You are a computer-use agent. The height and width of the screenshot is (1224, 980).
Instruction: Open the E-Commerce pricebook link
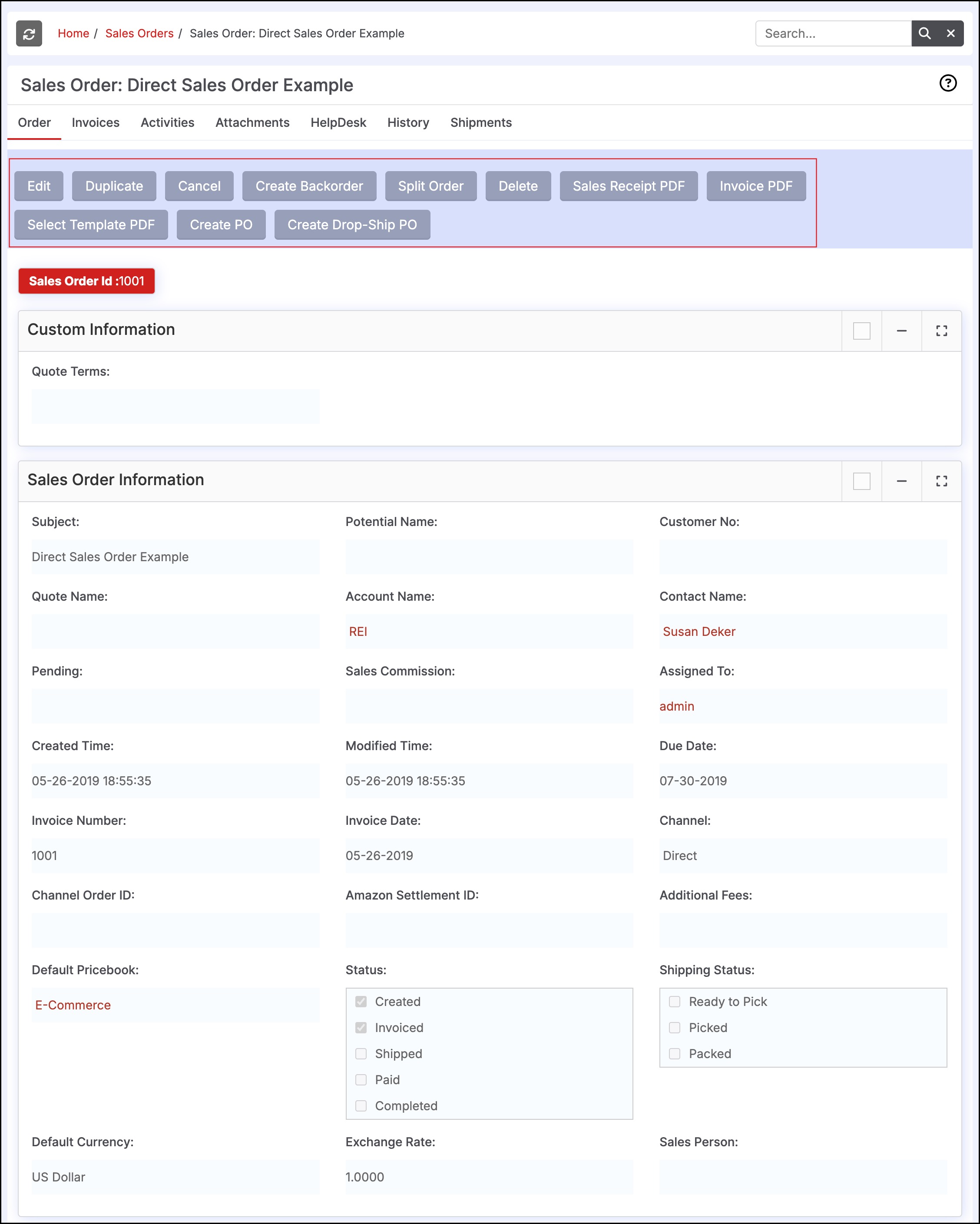point(73,1006)
